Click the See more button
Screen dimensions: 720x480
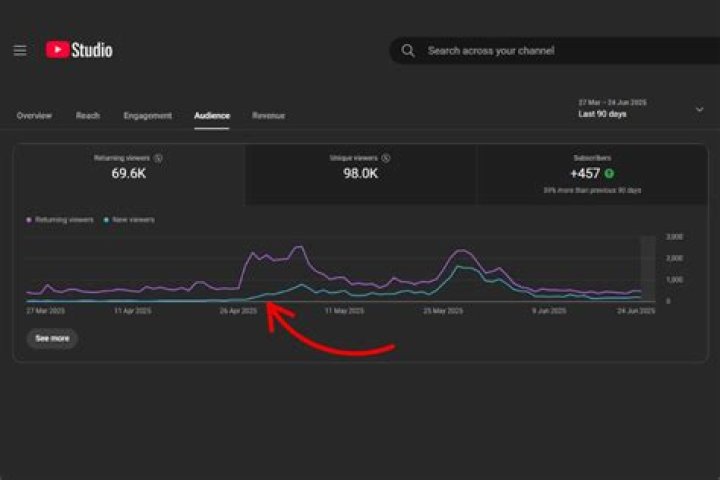click(52, 339)
